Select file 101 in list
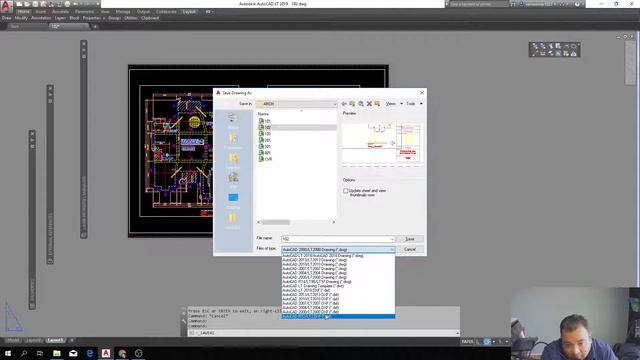The width and height of the screenshot is (640, 360). [x=264, y=121]
